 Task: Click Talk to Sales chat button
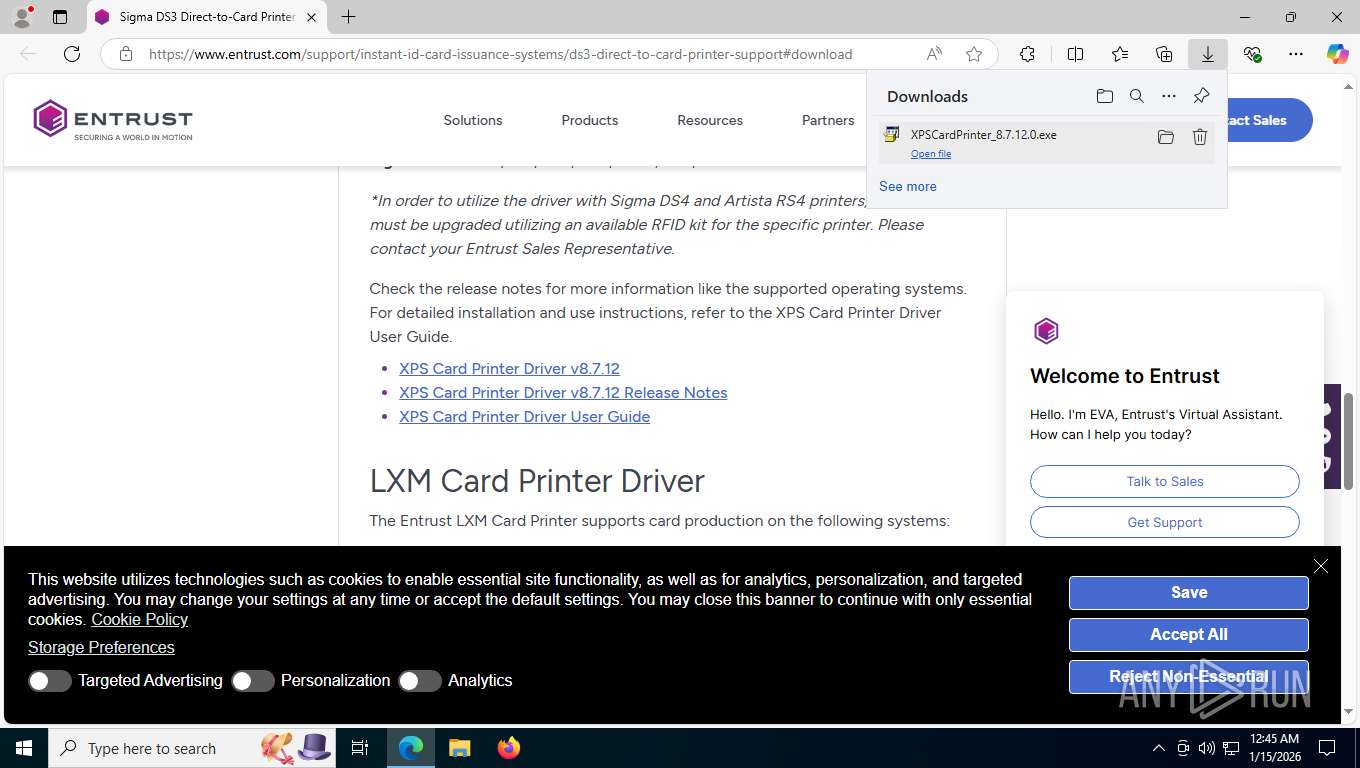(x=1165, y=481)
